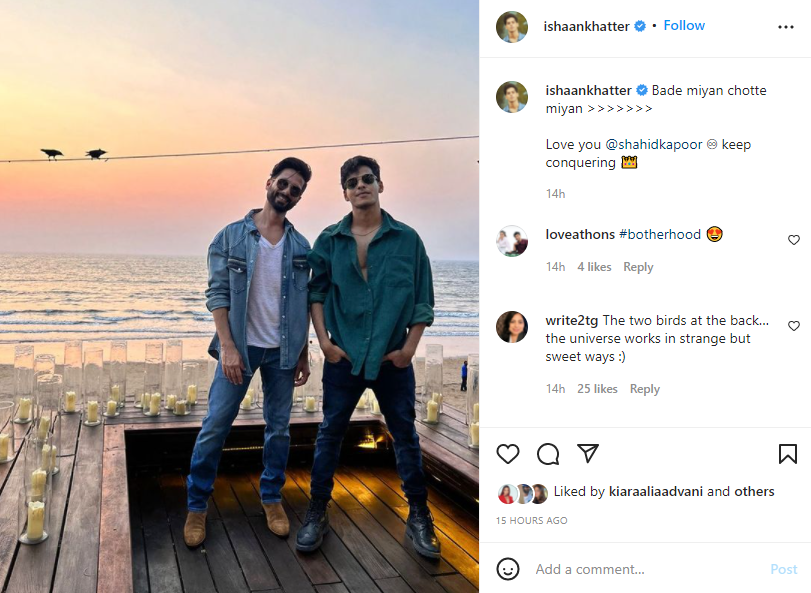This screenshot has width=811, height=593.
Task: Show others who liked the post
Action: pyautogui.click(x=754, y=492)
